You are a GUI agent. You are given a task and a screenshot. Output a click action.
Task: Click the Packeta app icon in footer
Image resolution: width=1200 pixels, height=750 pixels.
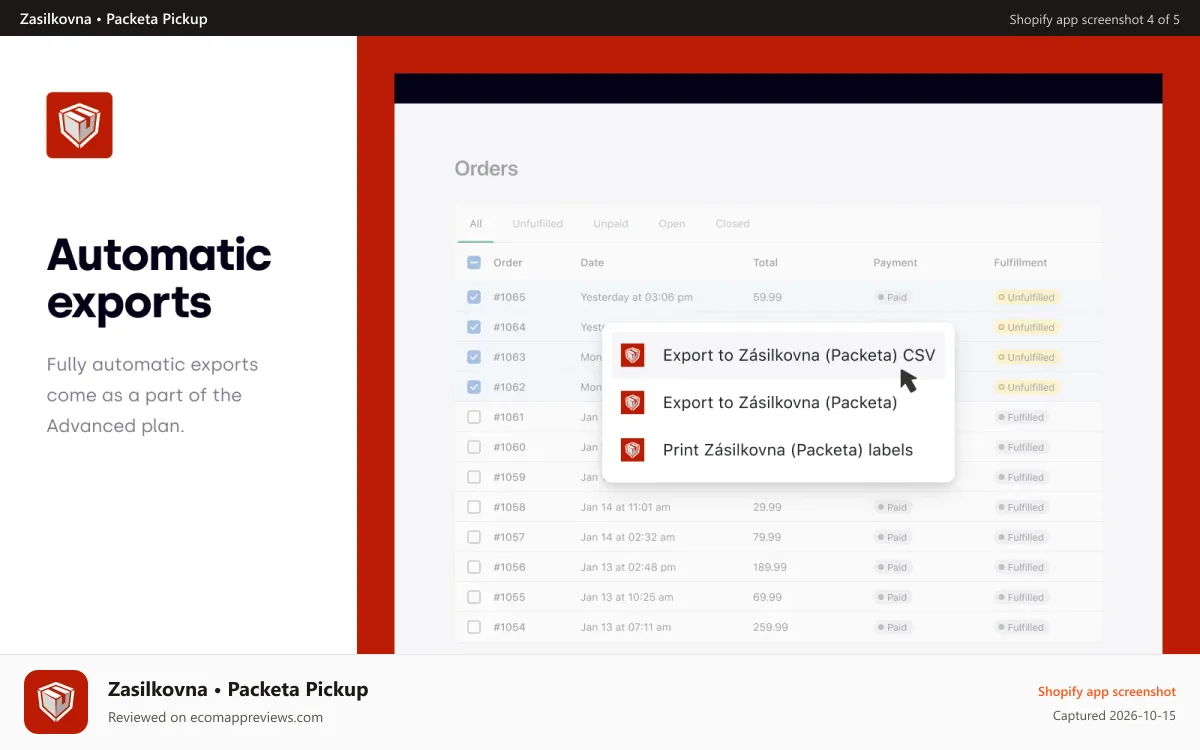point(56,702)
